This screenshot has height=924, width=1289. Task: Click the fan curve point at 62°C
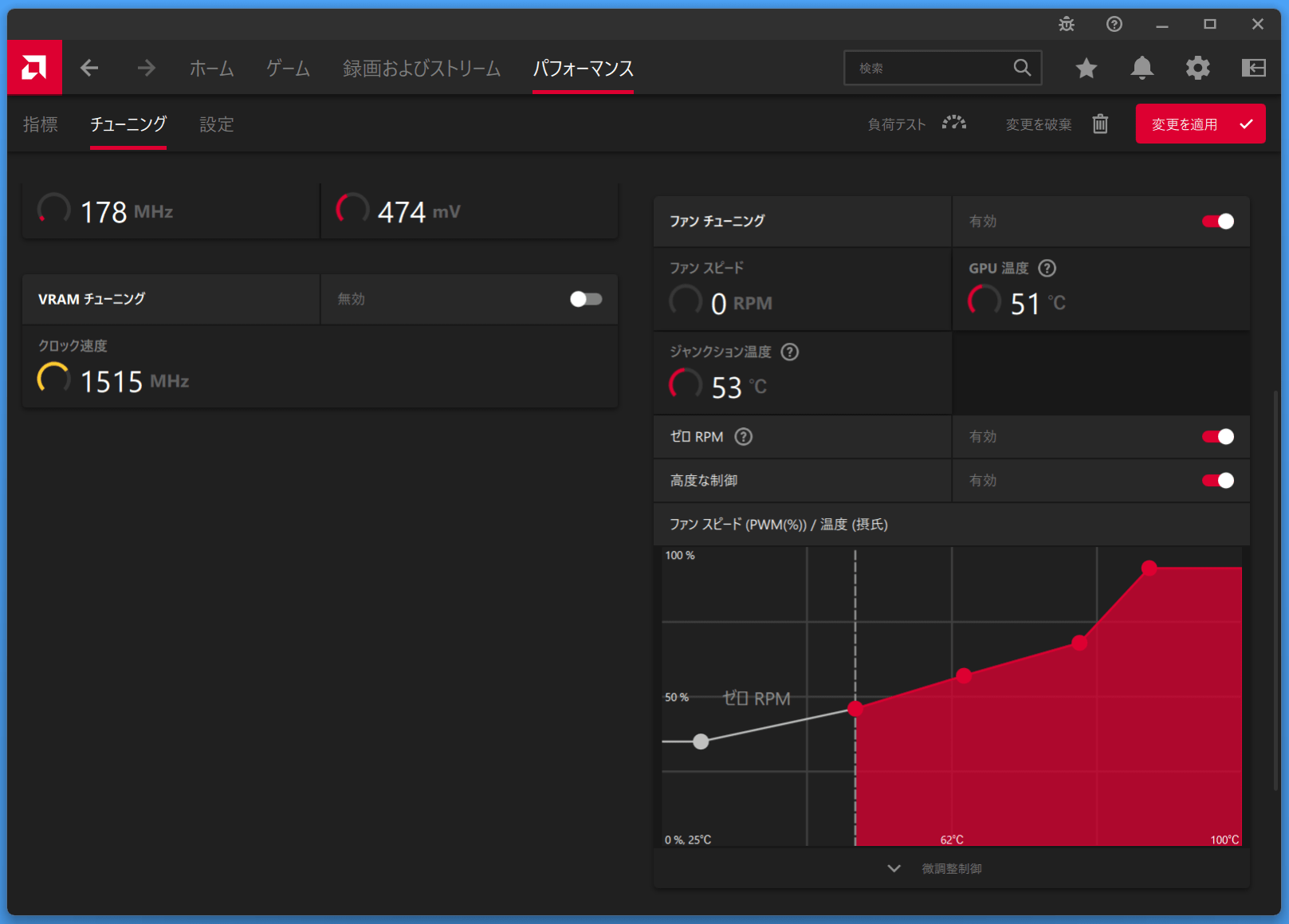click(964, 676)
